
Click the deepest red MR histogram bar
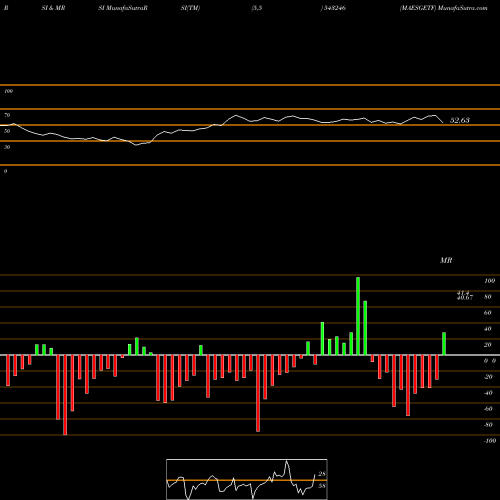(65, 395)
